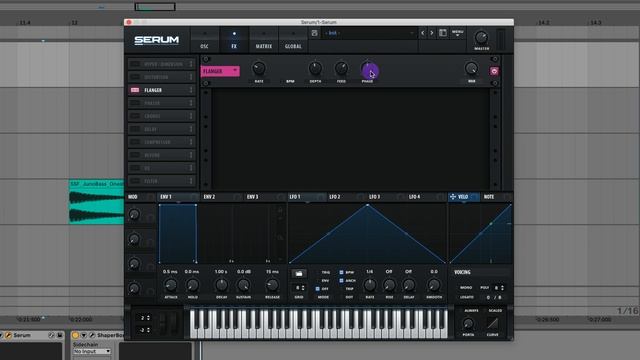Click the Flanger Feed knob
640x360 pixels.
(x=341, y=68)
